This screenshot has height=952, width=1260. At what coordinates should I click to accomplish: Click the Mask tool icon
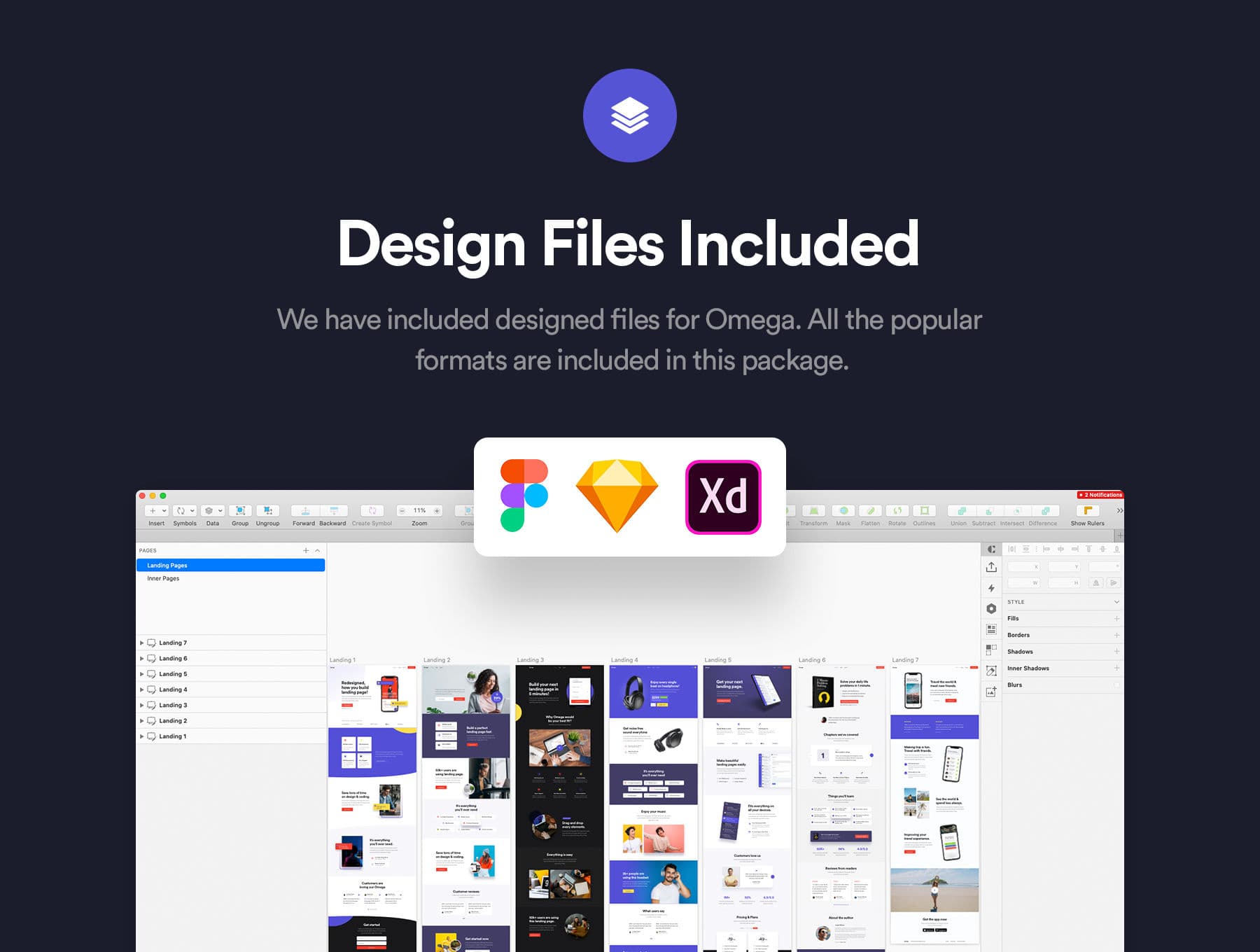(x=843, y=511)
